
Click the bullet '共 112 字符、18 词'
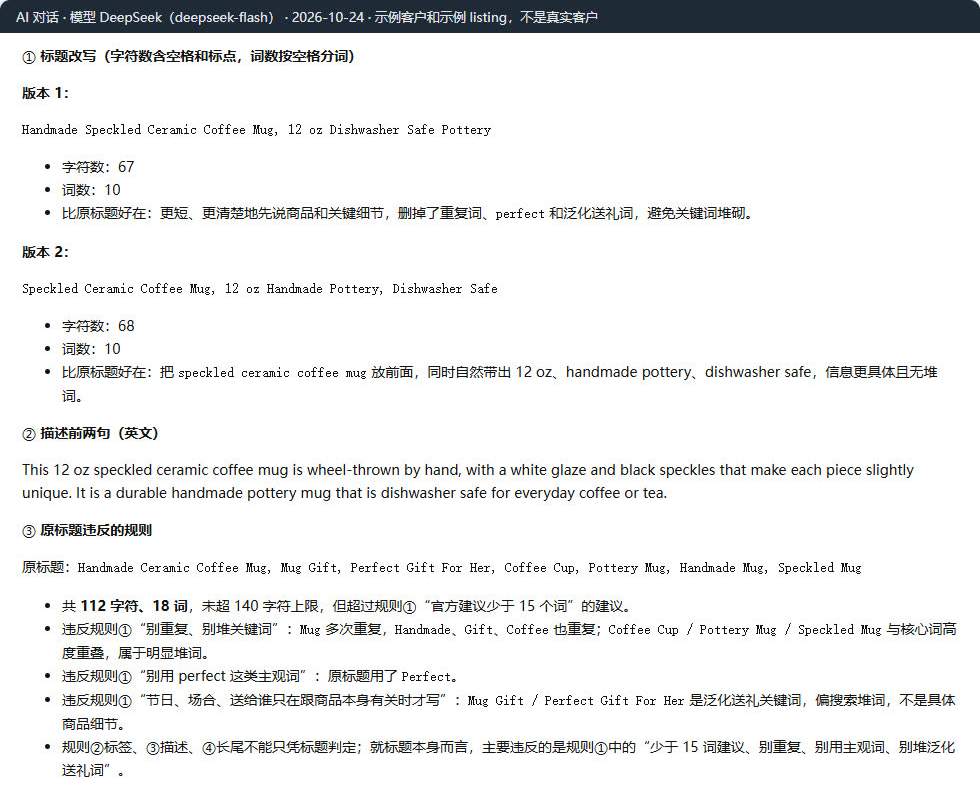[x=348, y=606]
